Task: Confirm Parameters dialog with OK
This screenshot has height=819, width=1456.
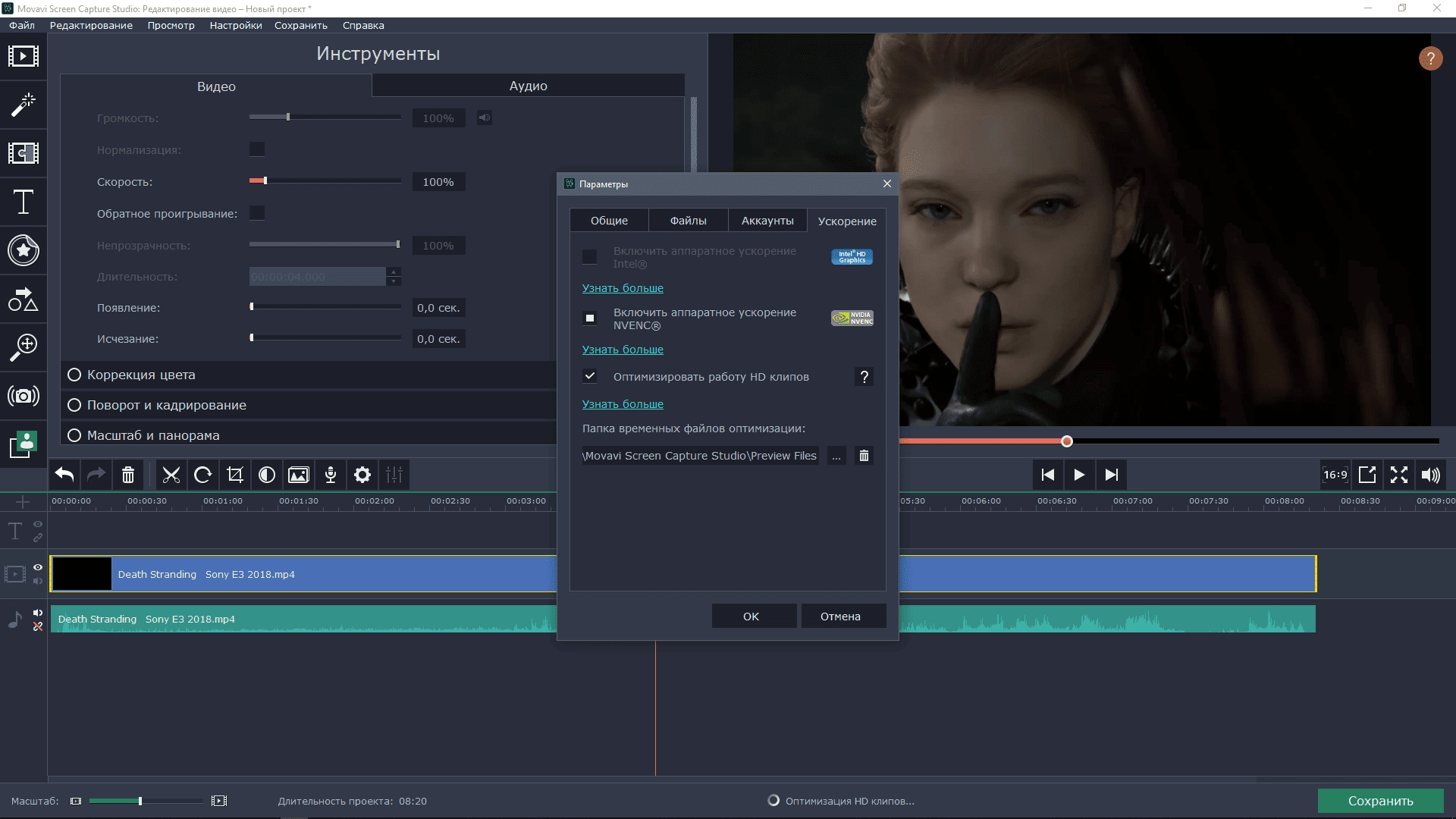Action: pyautogui.click(x=754, y=616)
